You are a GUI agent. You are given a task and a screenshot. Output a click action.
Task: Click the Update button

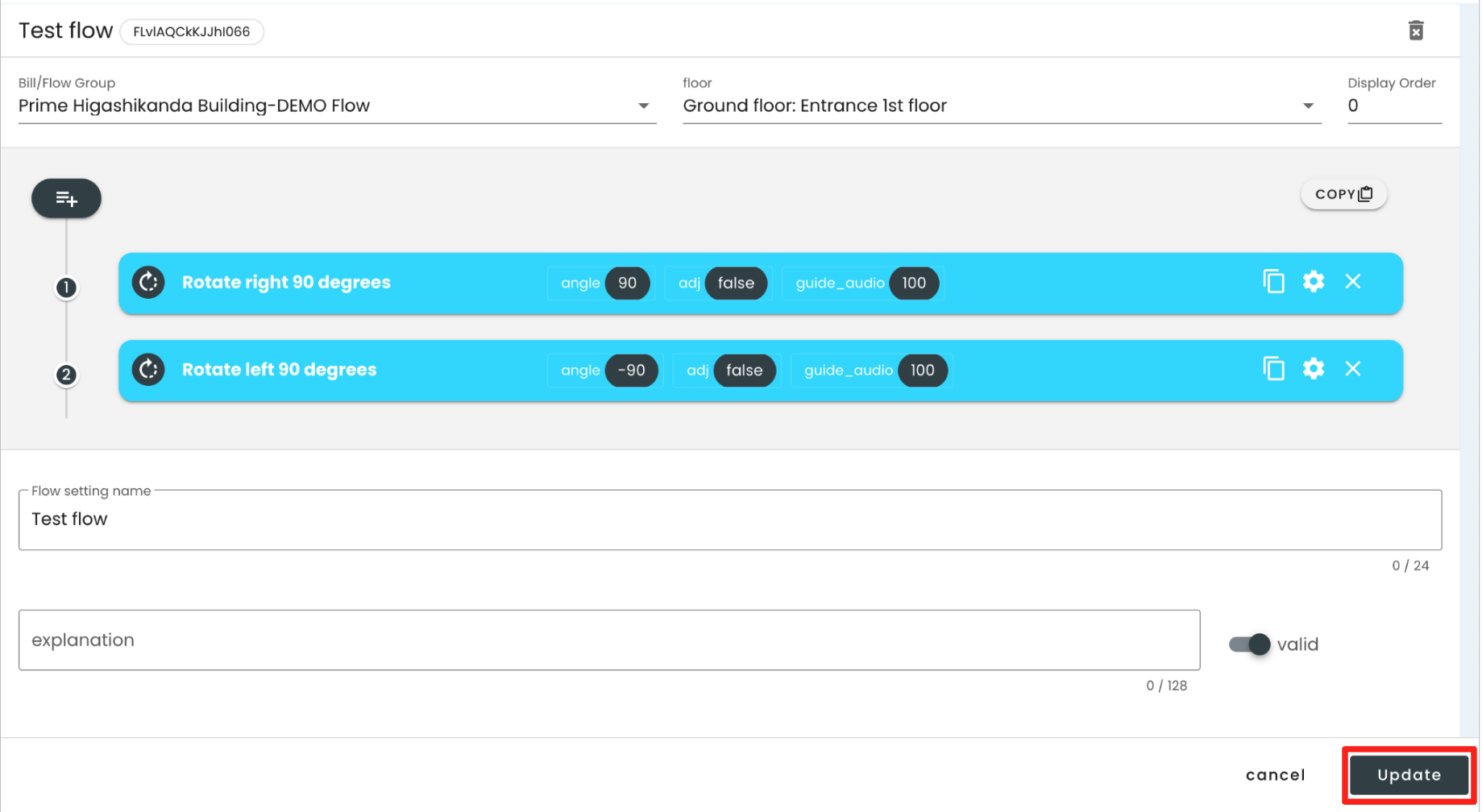pos(1409,775)
